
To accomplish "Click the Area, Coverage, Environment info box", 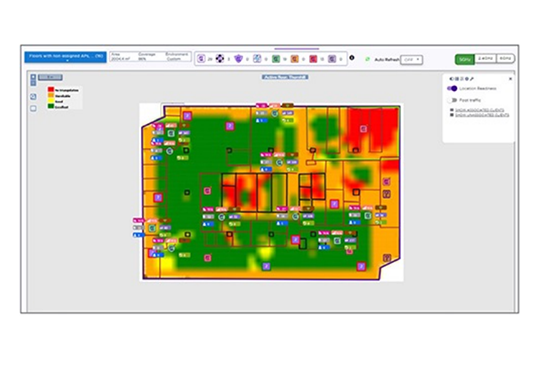I will tap(150, 57).
